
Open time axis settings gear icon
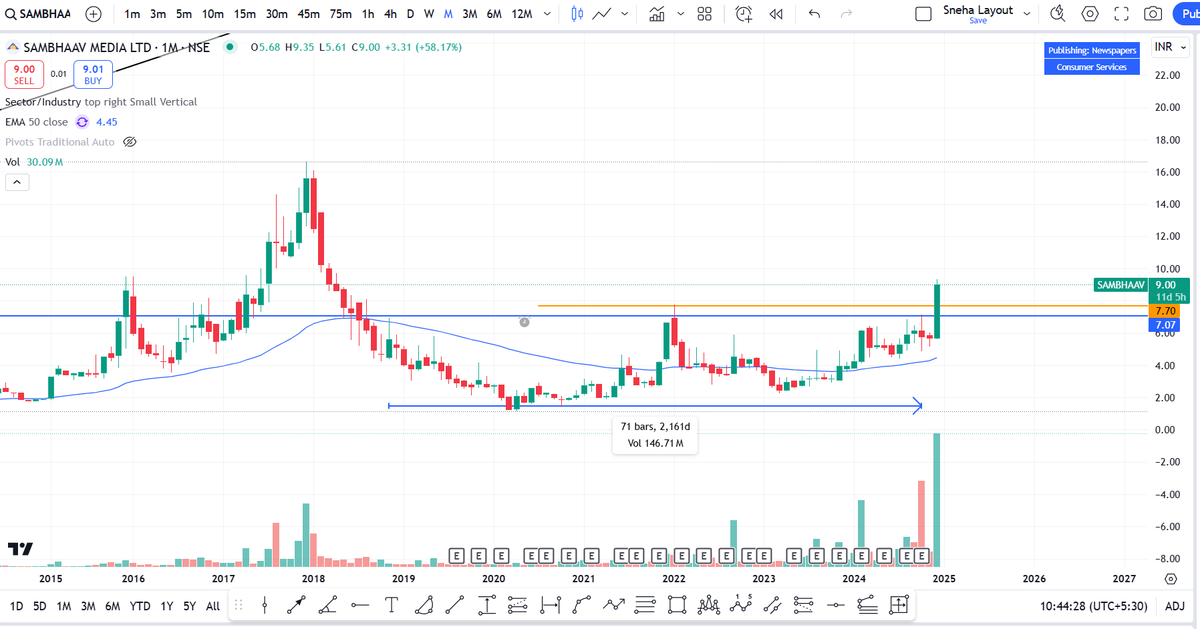tap(1171, 579)
